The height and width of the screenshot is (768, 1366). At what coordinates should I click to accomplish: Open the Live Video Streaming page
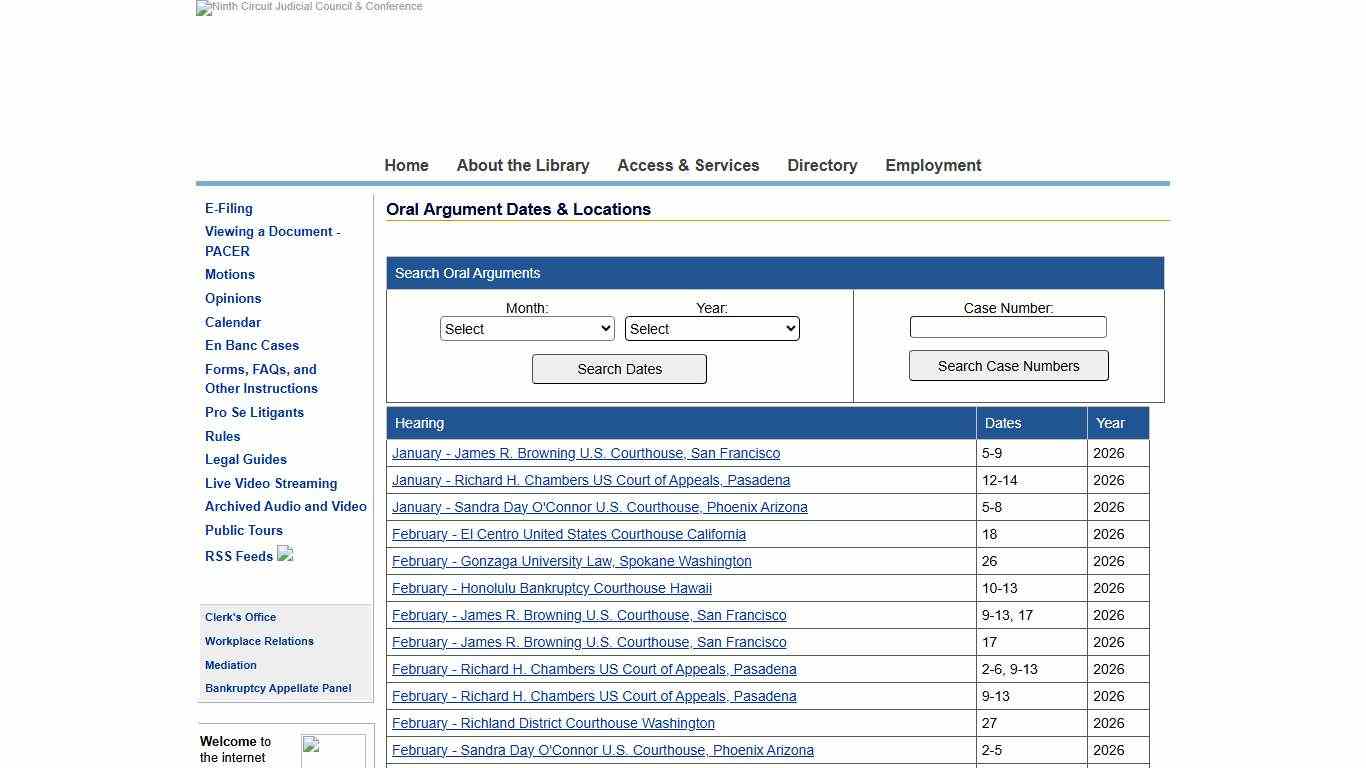coord(271,483)
